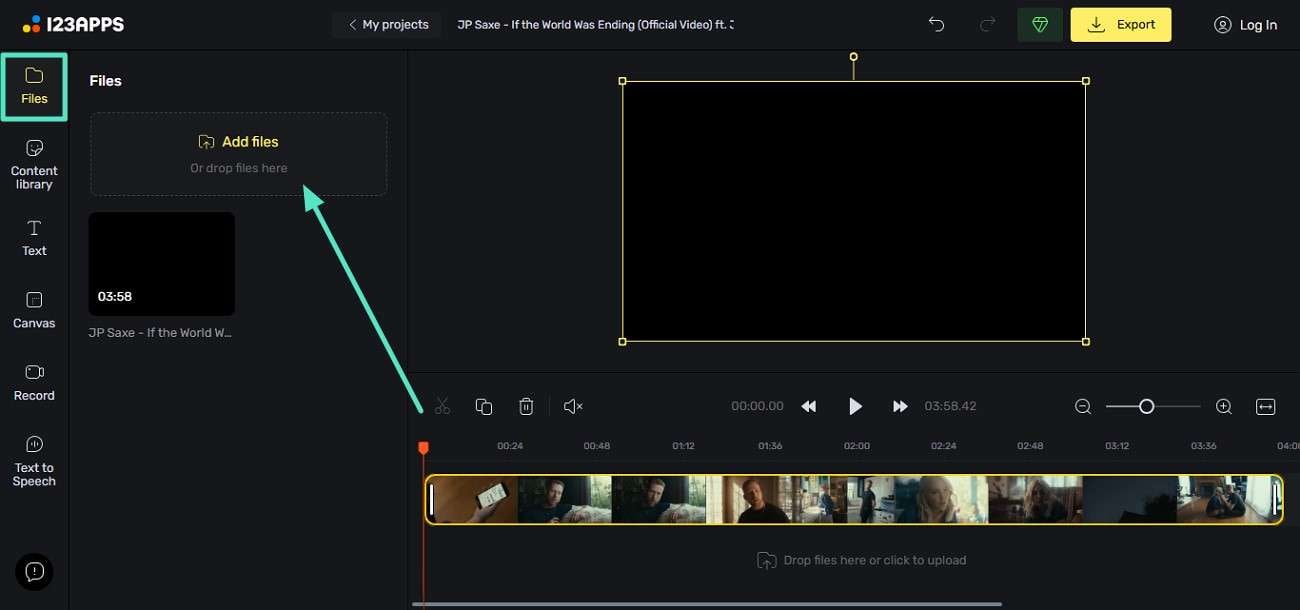Open the Canvas settings panel

(x=34, y=310)
